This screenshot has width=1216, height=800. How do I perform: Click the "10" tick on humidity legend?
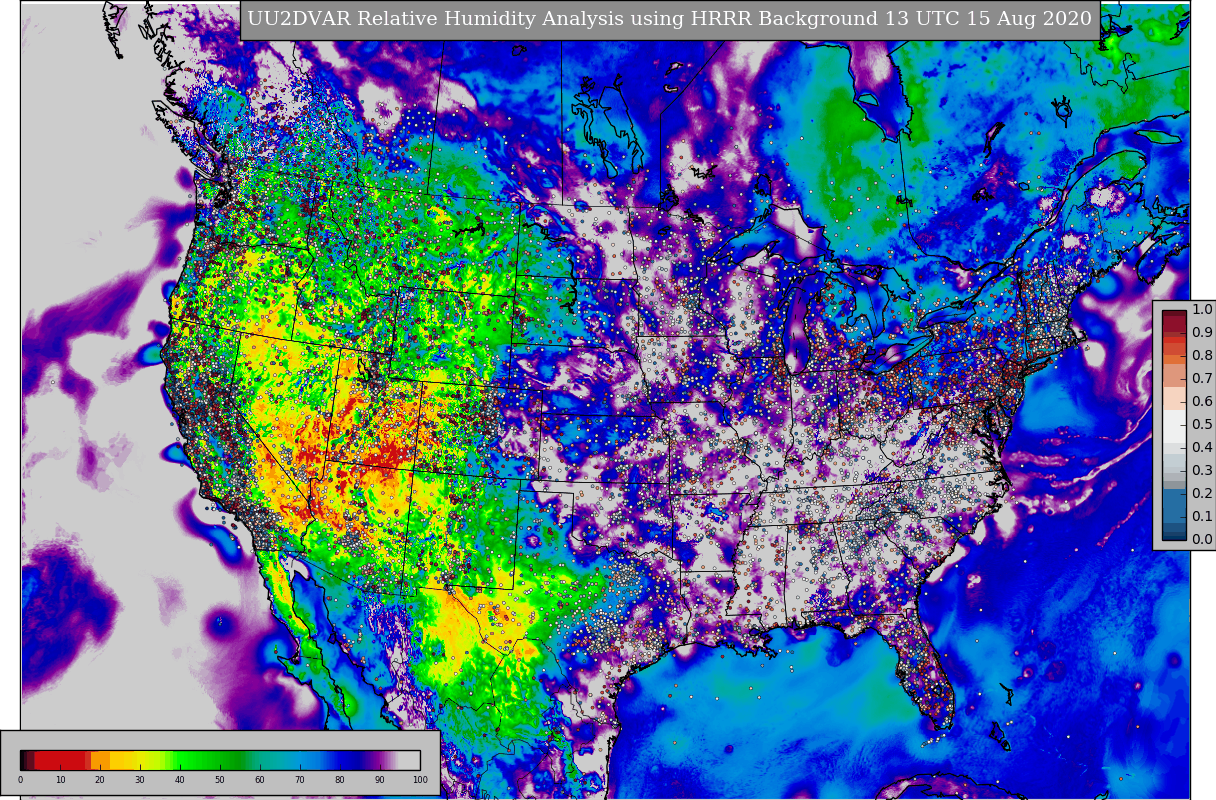pos(60,780)
